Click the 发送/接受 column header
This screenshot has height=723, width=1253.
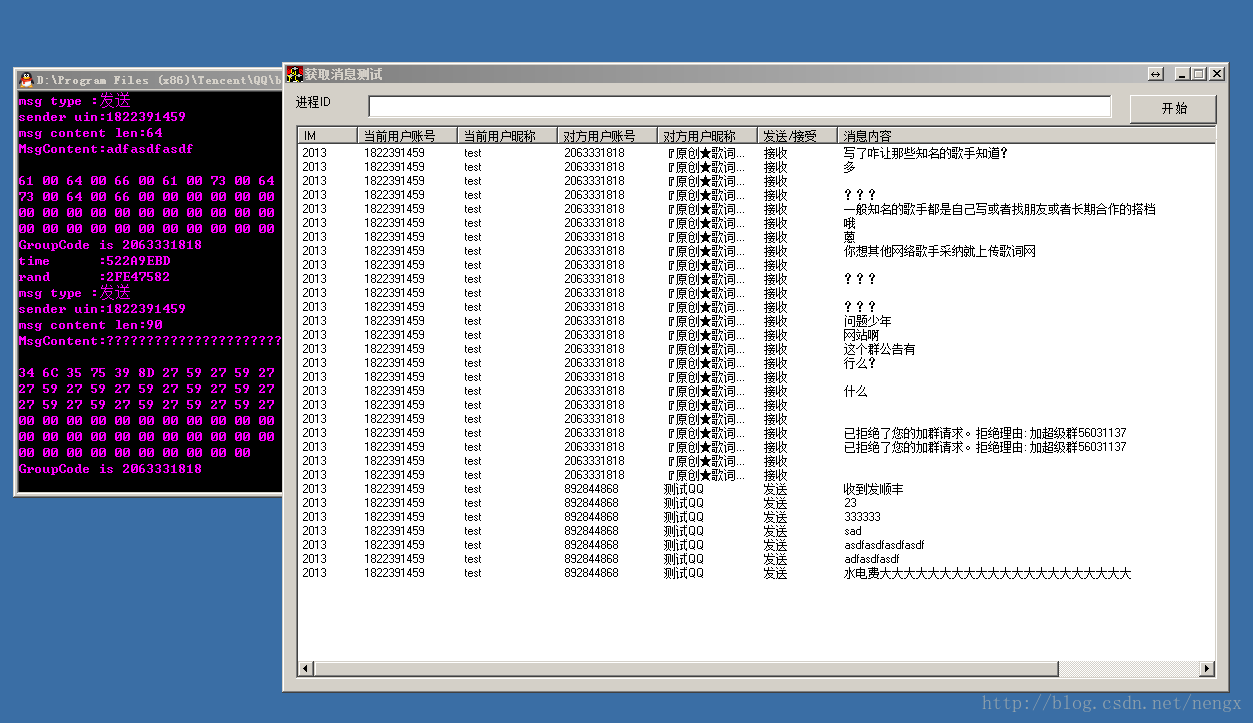point(797,135)
